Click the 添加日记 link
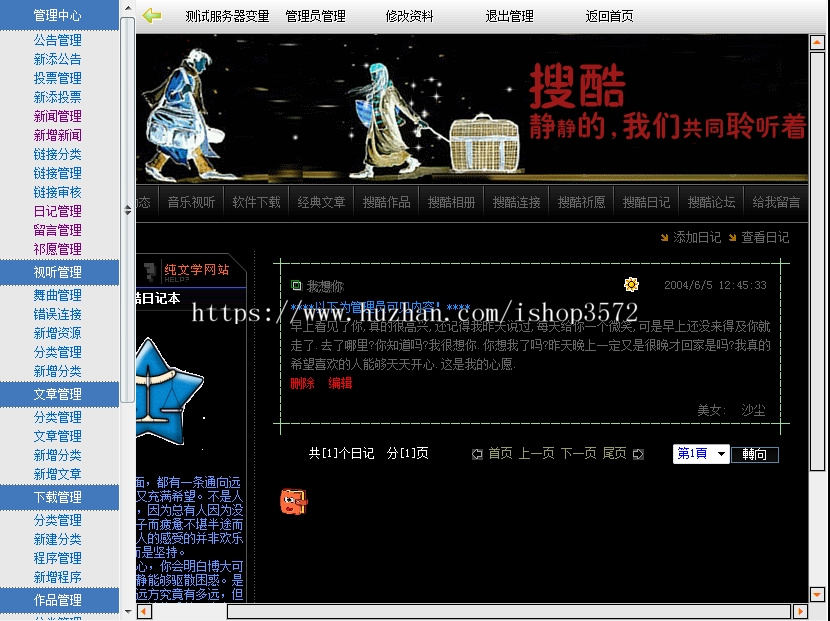This screenshot has height=621, width=830. (697, 238)
